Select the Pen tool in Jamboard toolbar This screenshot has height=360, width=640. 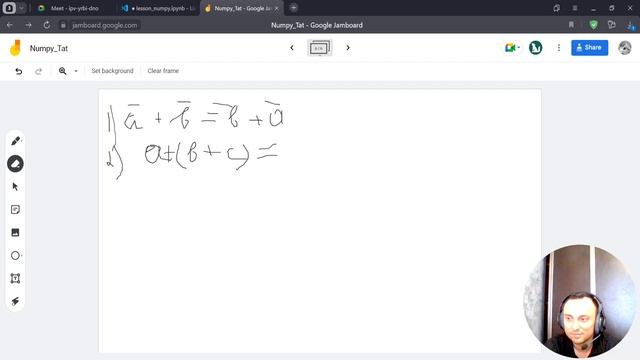16,141
